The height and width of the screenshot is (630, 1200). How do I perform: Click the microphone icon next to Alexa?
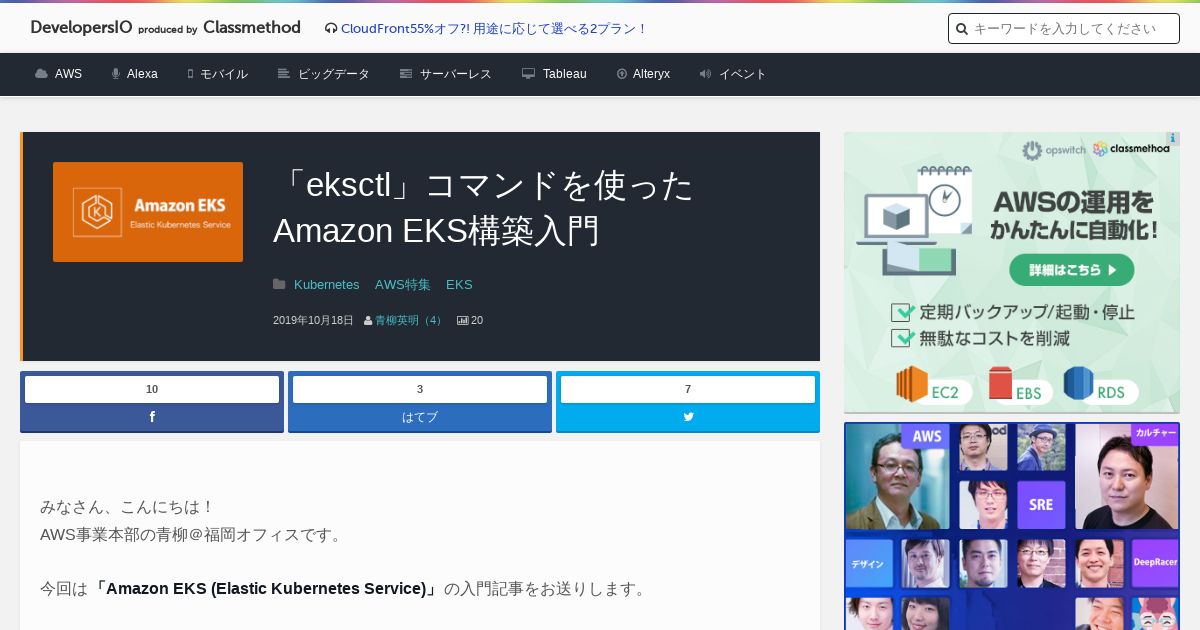pos(116,74)
